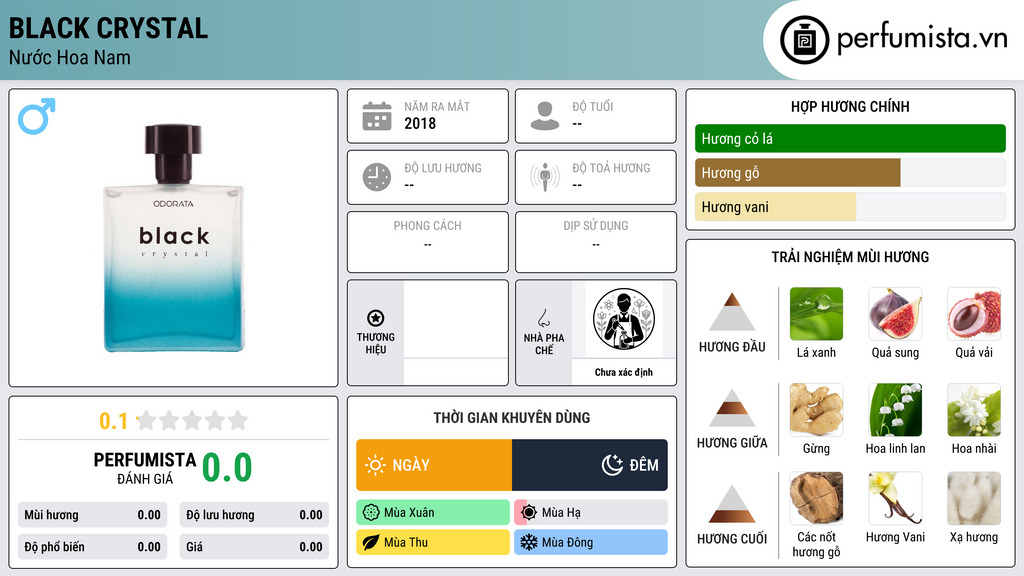Select the Gừng ginger note image
This screenshot has height=576, width=1024.
click(x=816, y=410)
